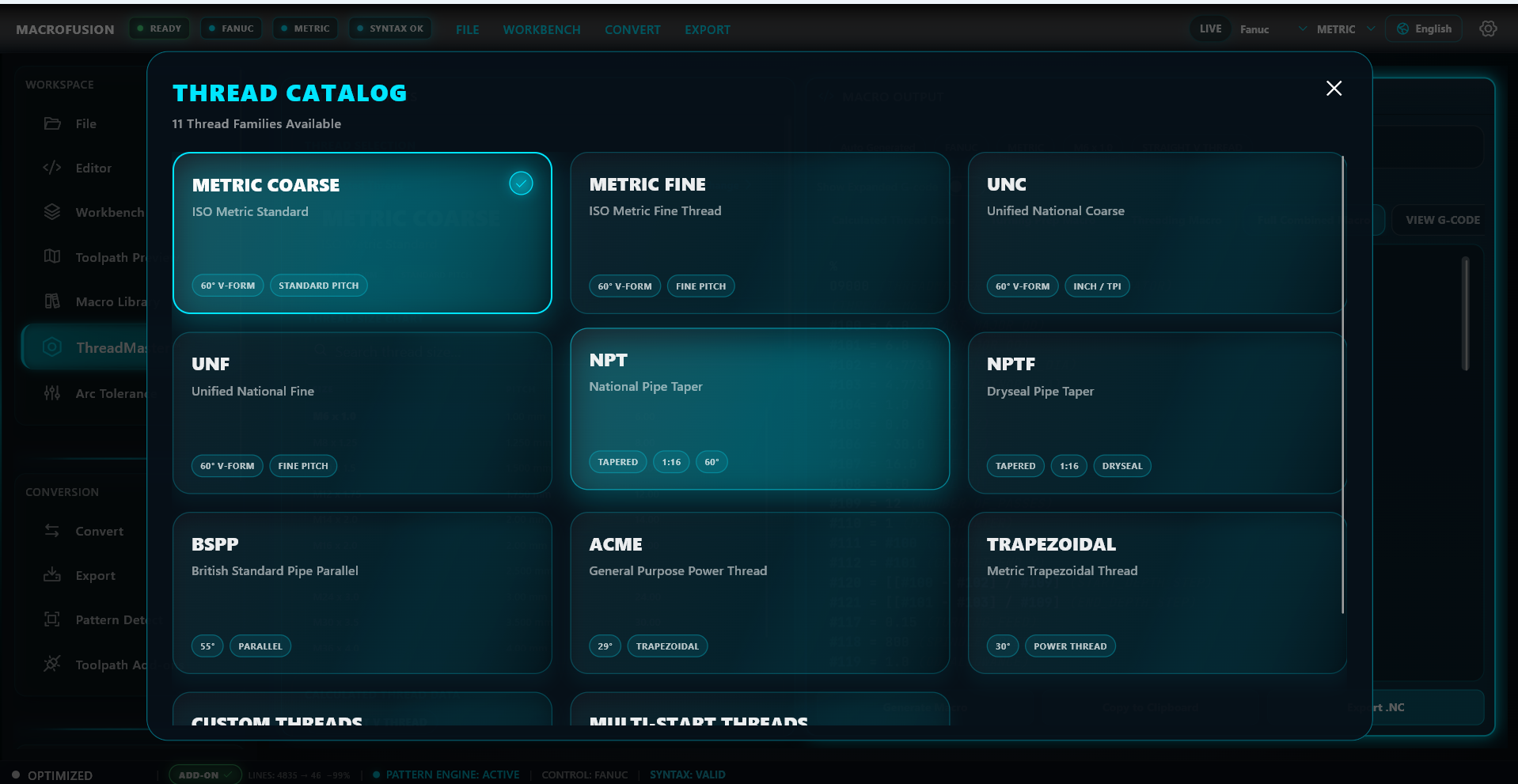Click the FANUC status badge
1518x784 pixels.
231,28
